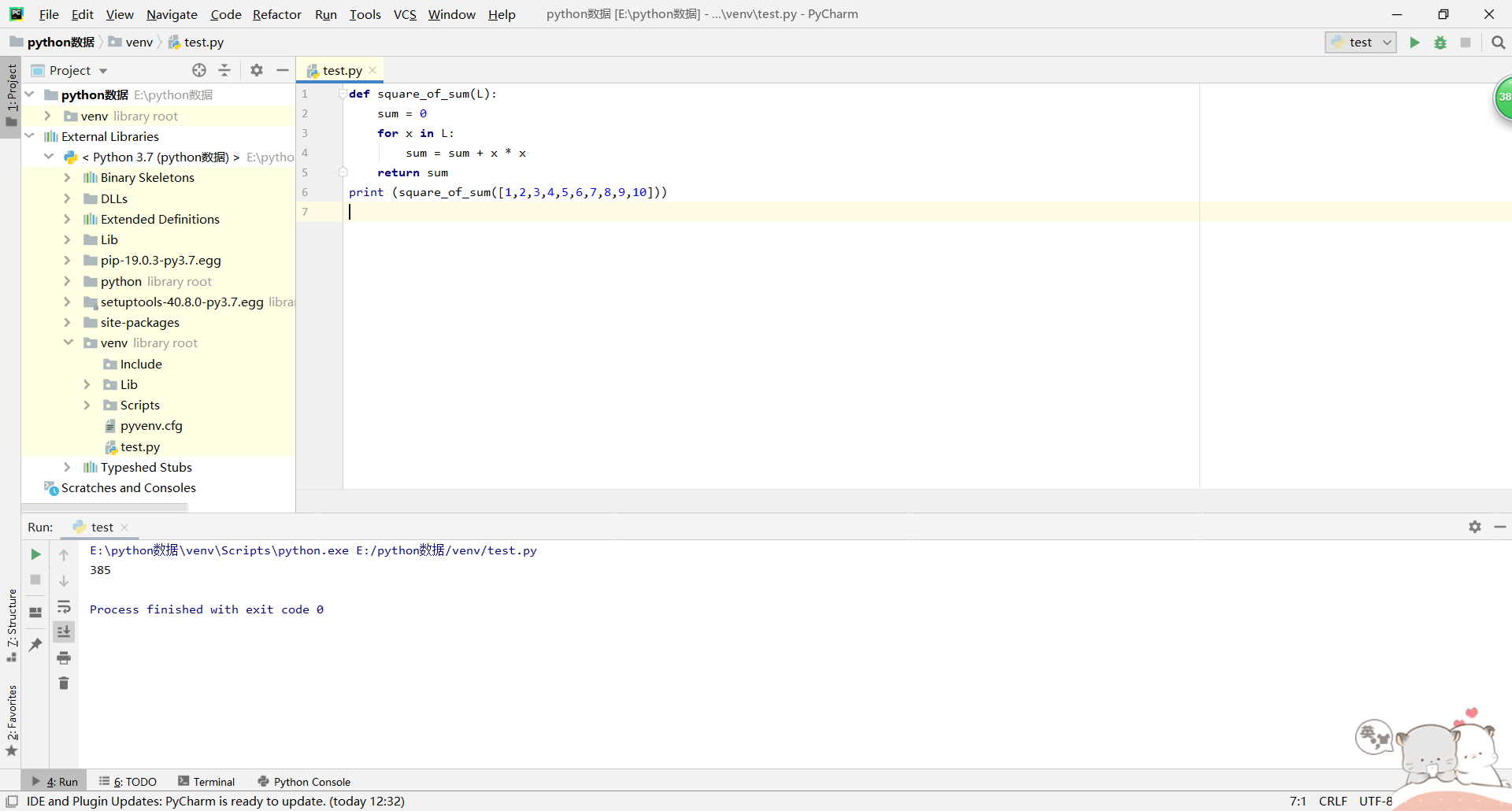The image size is (1512, 811).
Task: Expand site-packages folder
Action: pyautogui.click(x=68, y=322)
